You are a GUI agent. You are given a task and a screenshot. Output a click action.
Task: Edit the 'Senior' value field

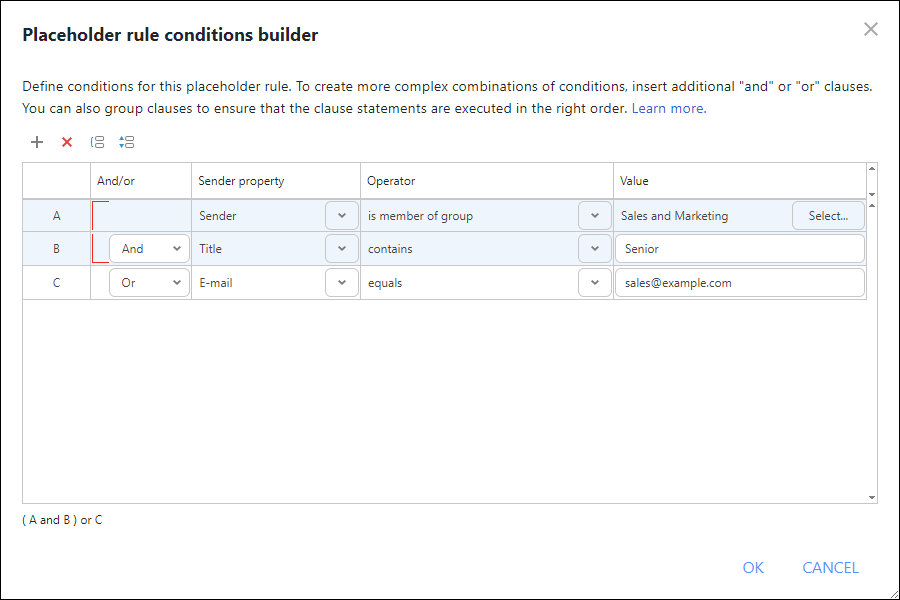point(740,248)
